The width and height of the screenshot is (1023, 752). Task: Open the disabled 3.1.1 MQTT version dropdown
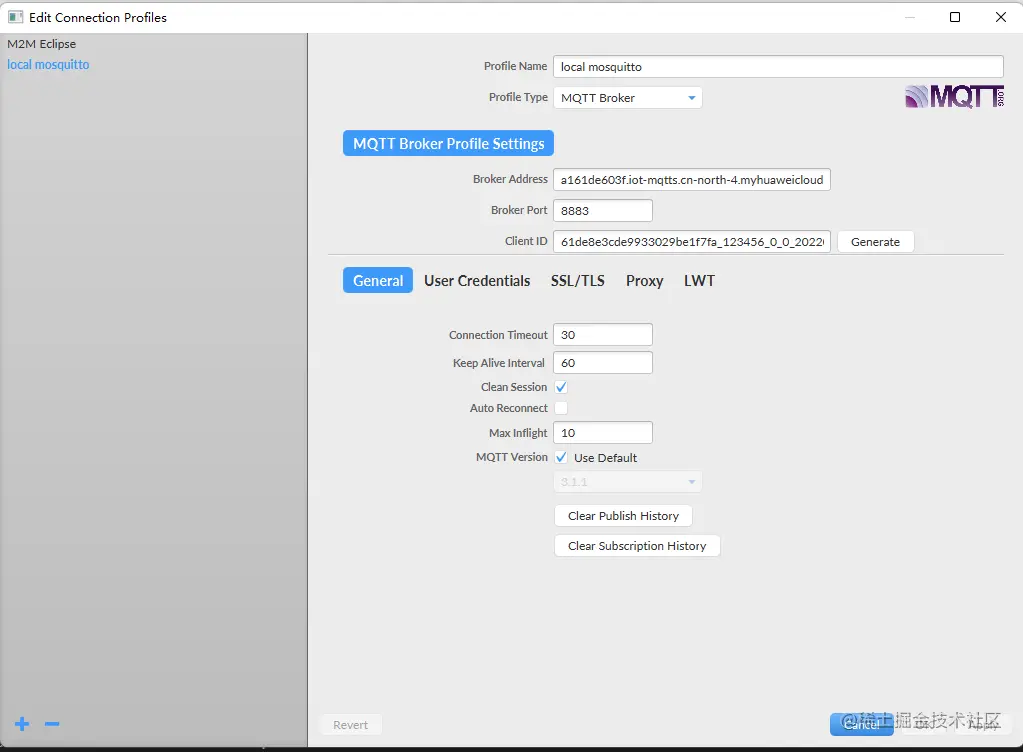click(628, 482)
